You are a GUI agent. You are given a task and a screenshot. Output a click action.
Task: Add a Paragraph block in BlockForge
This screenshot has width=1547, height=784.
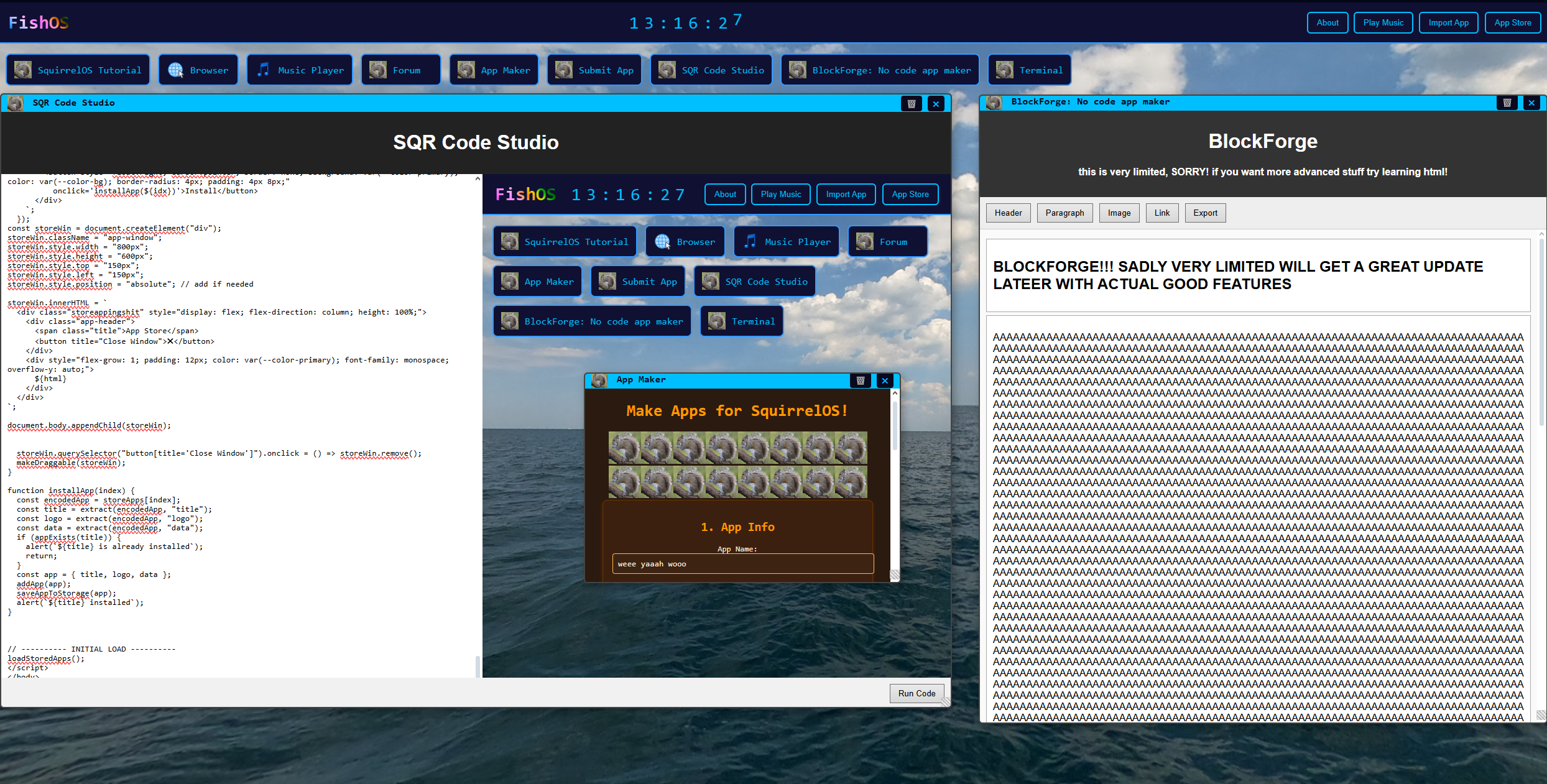[x=1064, y=213]
